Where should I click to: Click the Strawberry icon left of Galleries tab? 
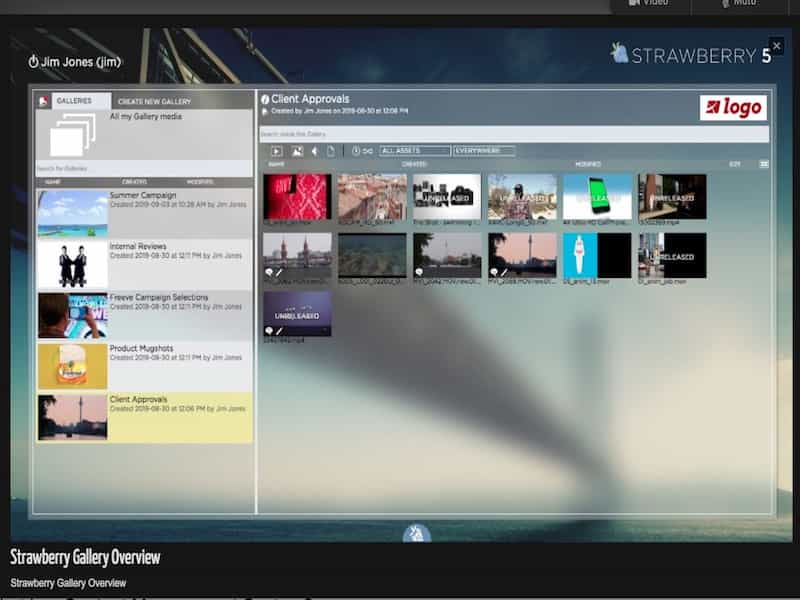(x=43, y=101)
